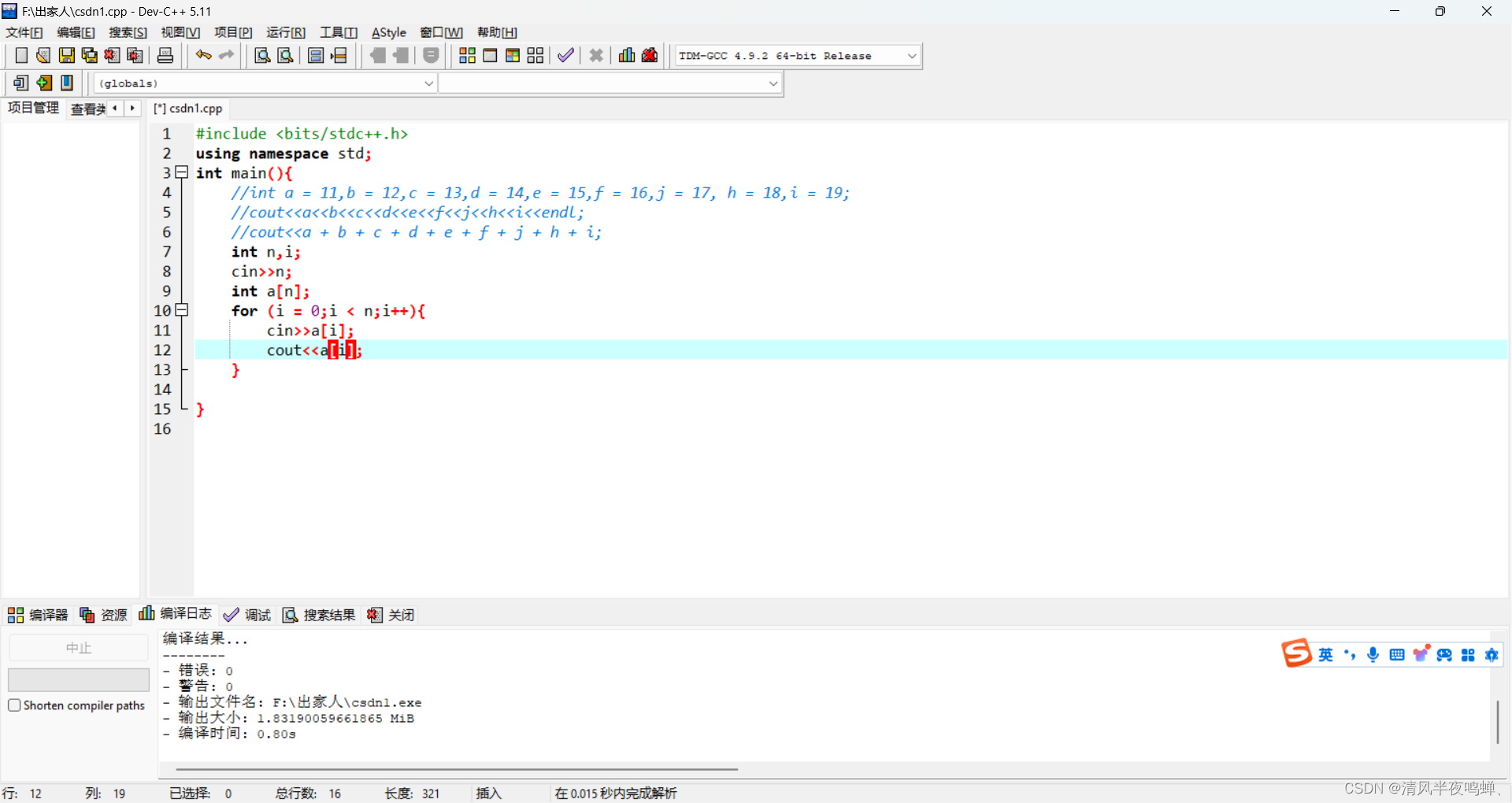This screenshot has width=1512, height=803.
Task: Compile and run toolbar icon
Action: 513,55
